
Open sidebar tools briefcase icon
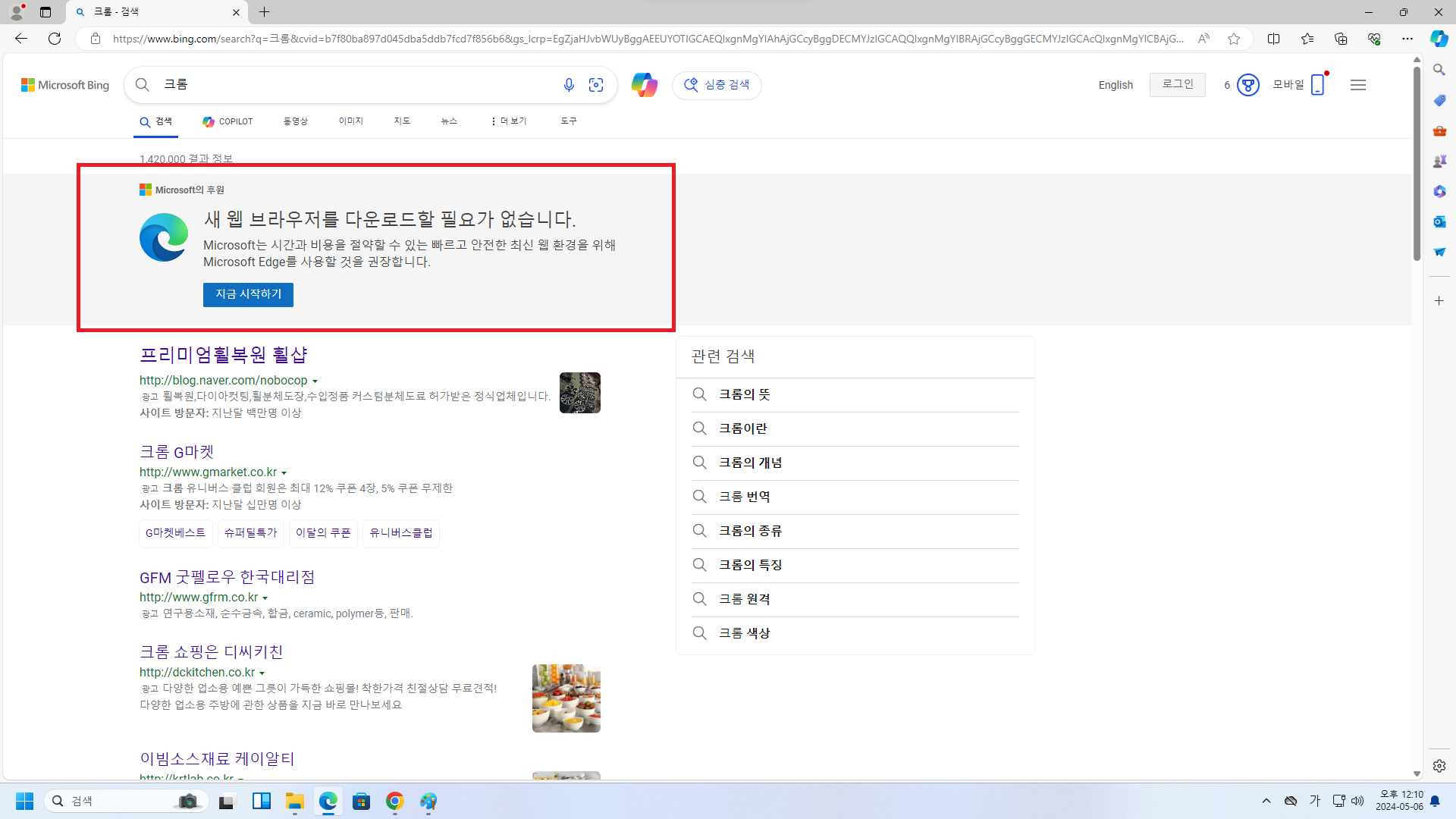point(1439,130)
